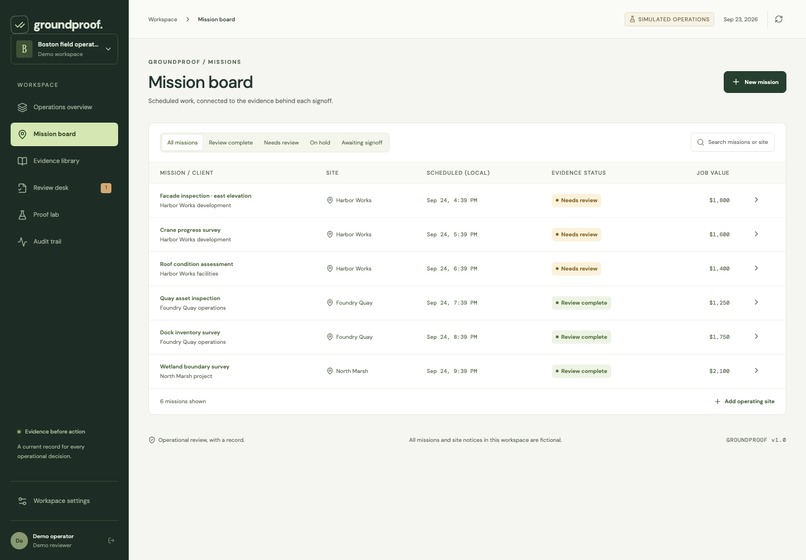
Task: Expand the Quay asset inspection row chevron
Action: (x=756, y=302)
